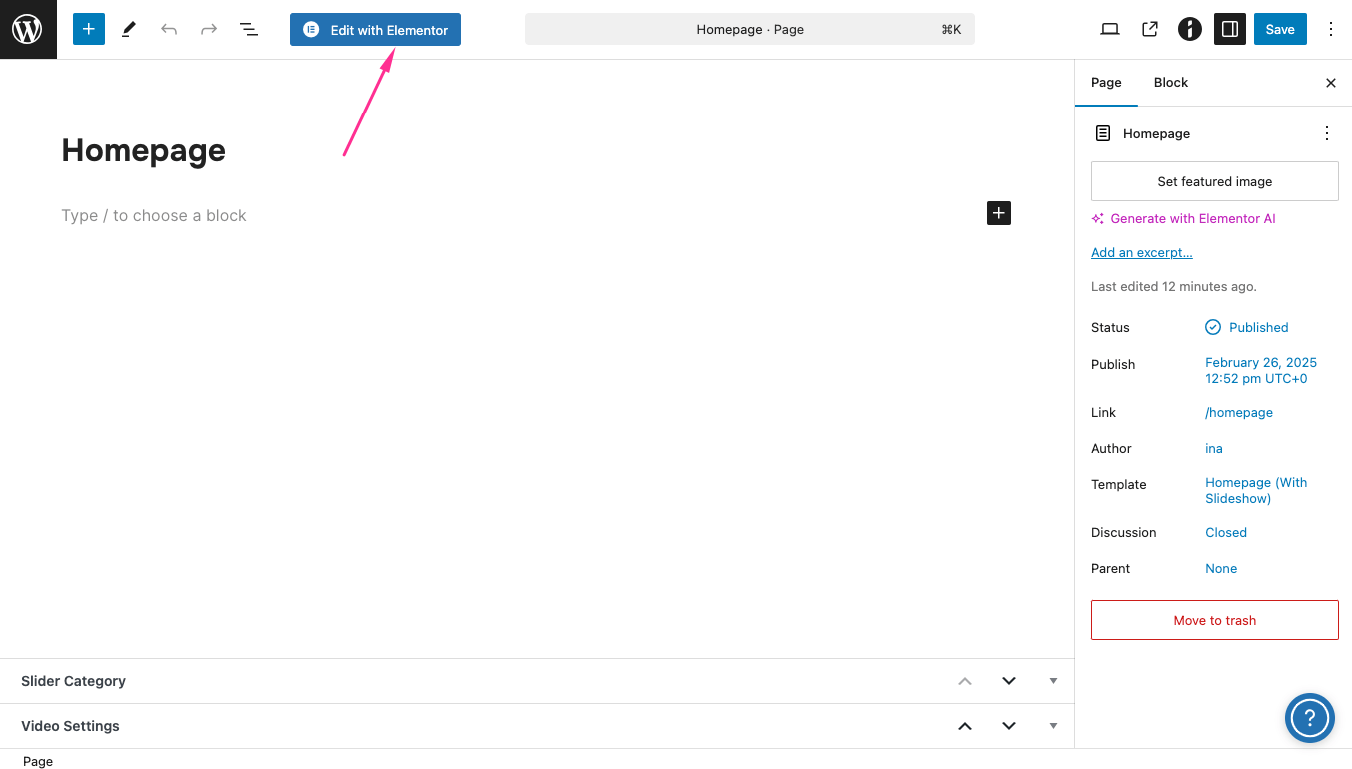
Task: Open the round help question-mark button
Action: 1309,718
